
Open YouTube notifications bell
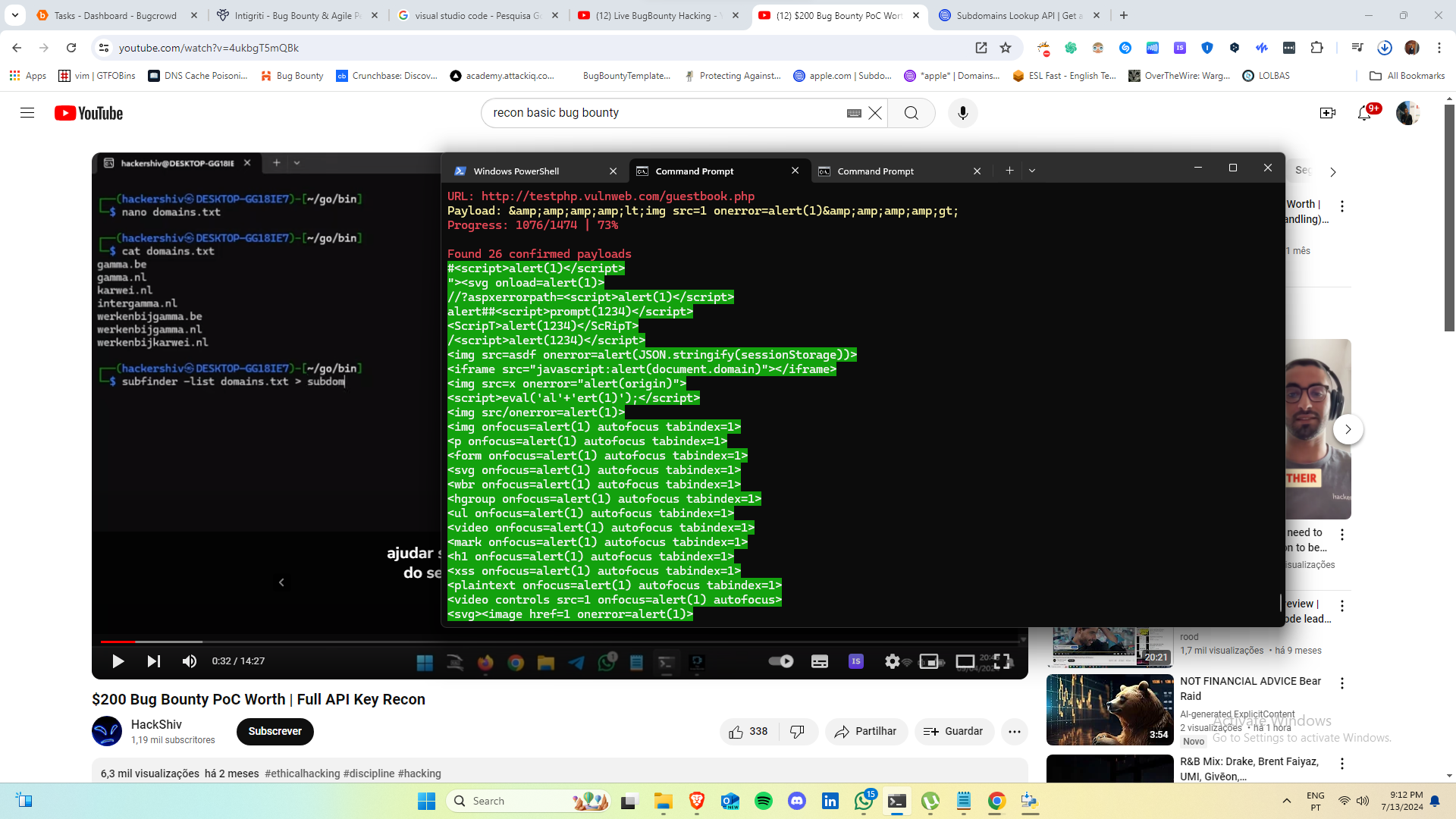pyautogui.click(x=1364, y=113)
